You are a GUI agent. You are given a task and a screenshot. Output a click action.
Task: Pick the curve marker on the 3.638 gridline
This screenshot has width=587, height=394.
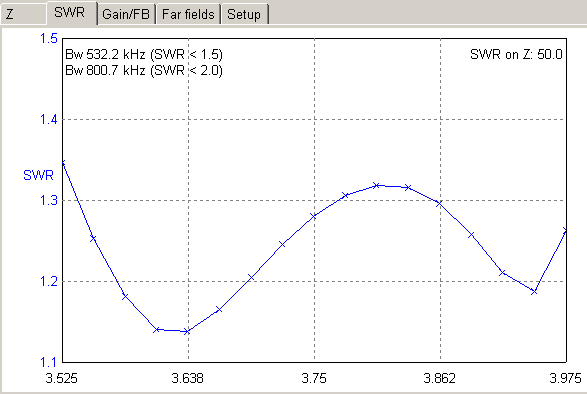tap(188, 331)
